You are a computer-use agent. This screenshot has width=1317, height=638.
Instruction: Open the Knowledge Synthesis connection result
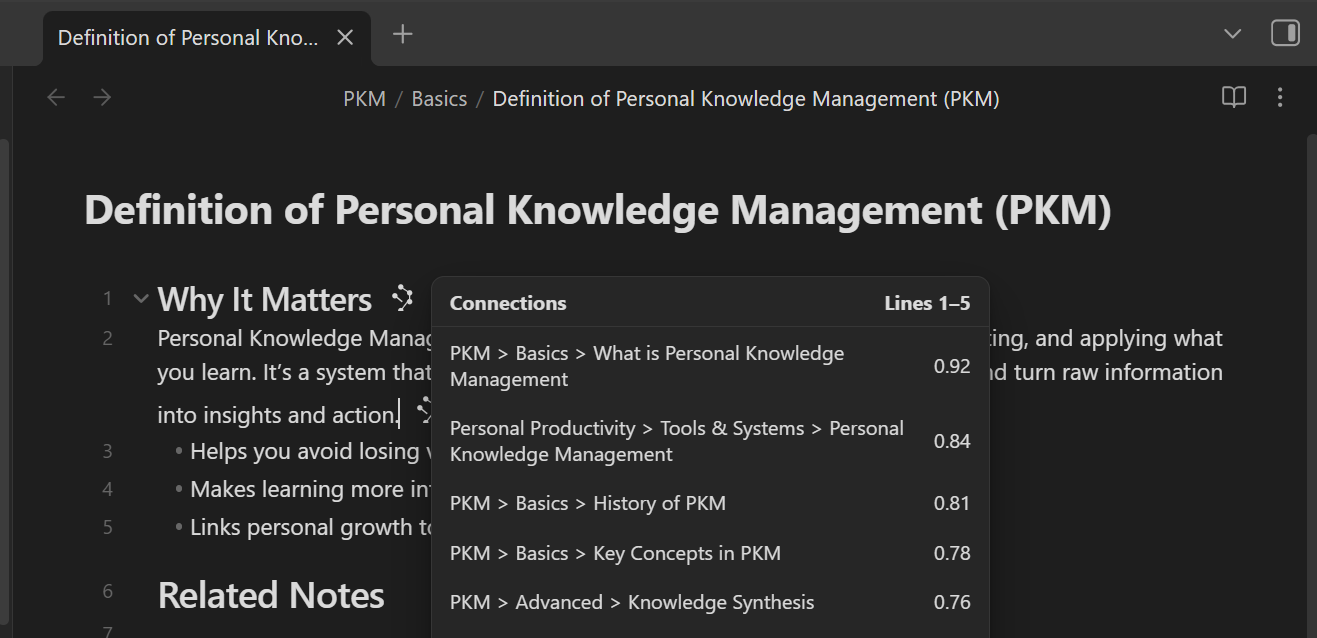tap(632, 602)
